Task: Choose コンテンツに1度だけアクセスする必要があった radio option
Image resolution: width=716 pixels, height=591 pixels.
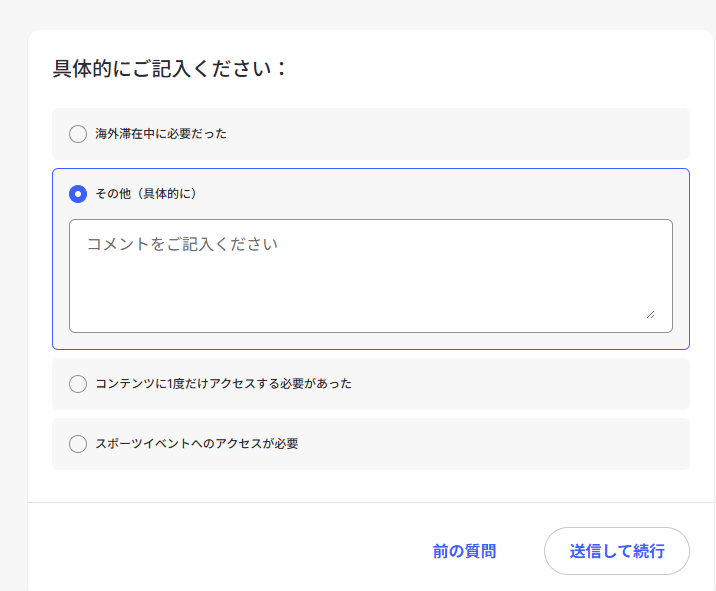Action: click(x=78, y=384)
